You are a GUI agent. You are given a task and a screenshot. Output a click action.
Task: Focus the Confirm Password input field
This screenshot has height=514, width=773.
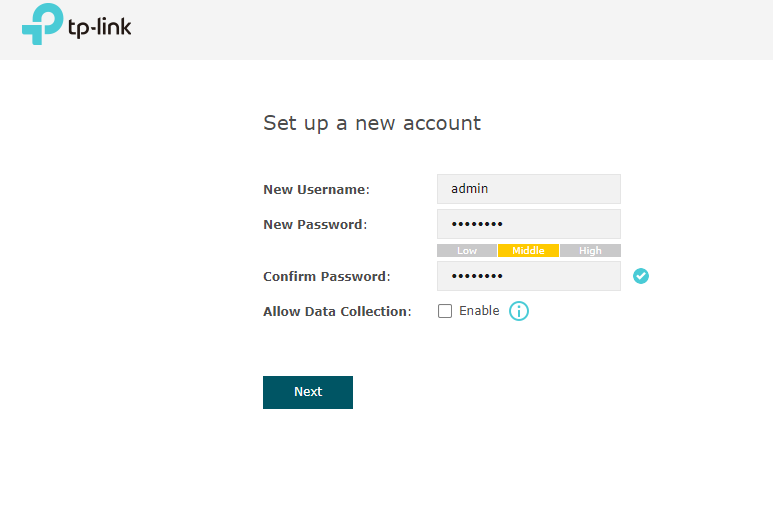(528, 276)
